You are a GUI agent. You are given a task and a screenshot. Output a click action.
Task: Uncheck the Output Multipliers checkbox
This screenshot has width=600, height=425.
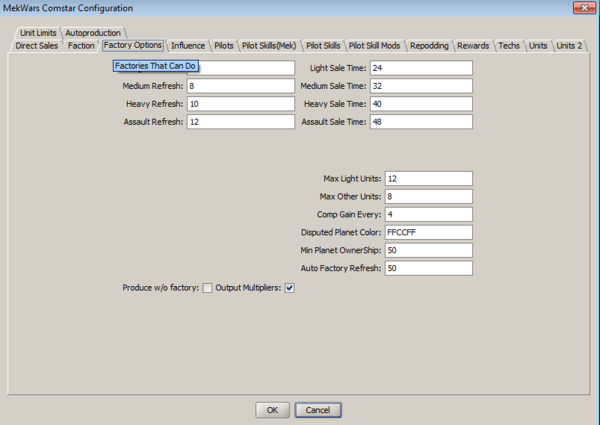[x=289, y=289]
